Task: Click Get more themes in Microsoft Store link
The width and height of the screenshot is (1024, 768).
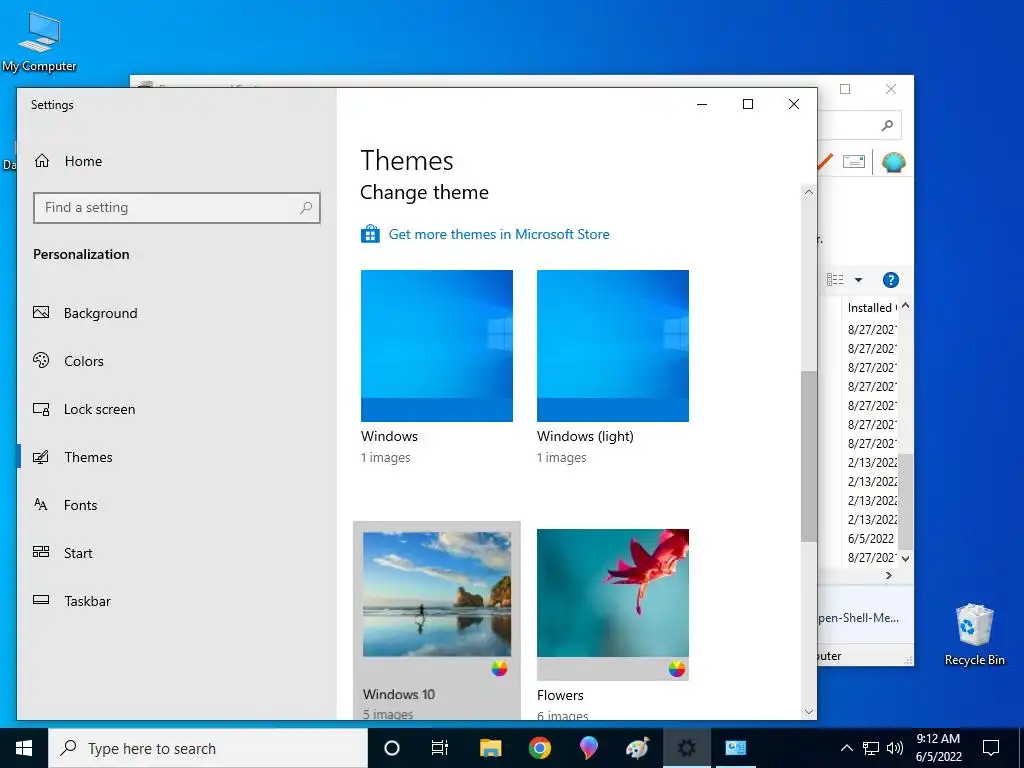Action: point(499,234)
